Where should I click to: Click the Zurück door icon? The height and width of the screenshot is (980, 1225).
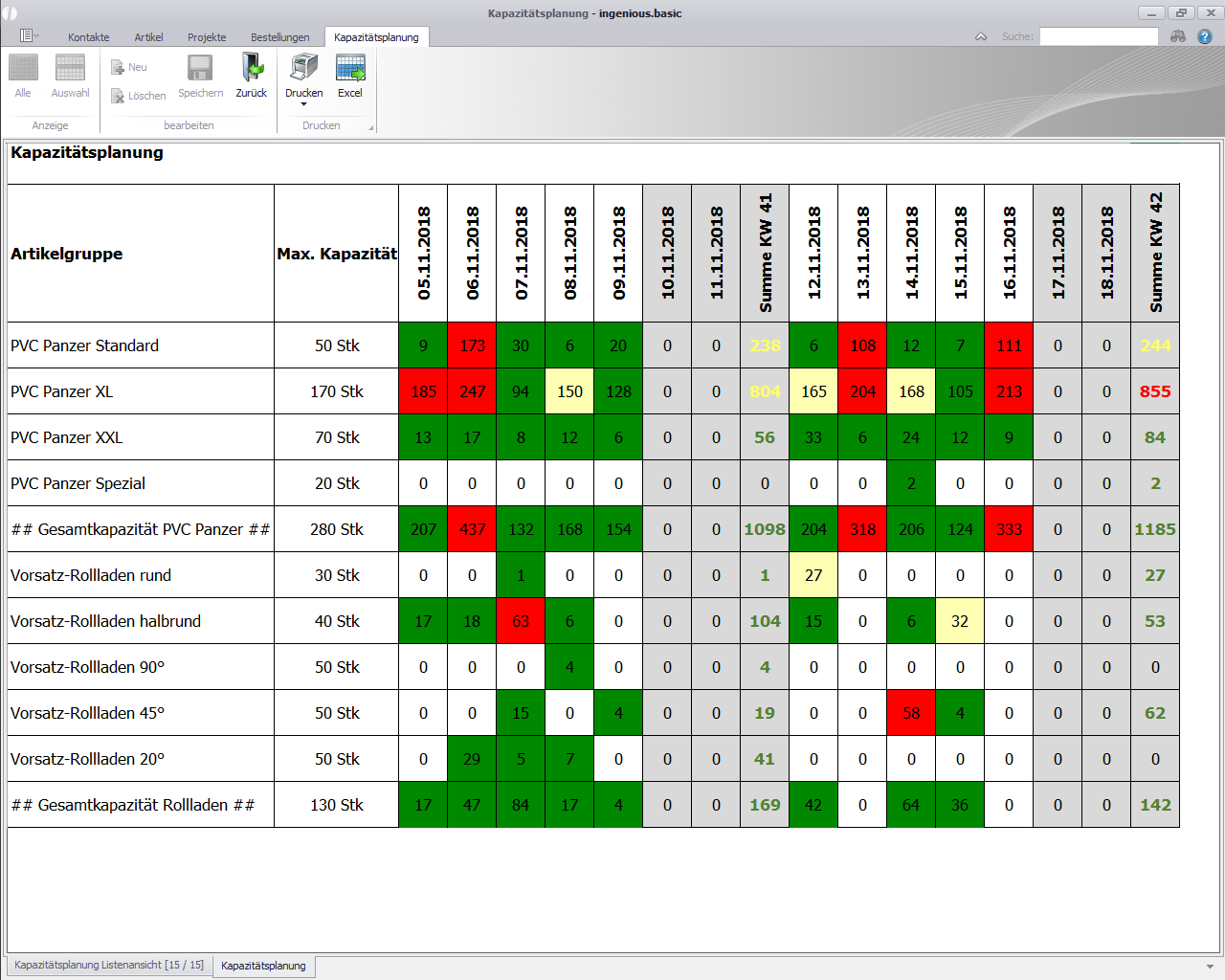coord(252,69)
